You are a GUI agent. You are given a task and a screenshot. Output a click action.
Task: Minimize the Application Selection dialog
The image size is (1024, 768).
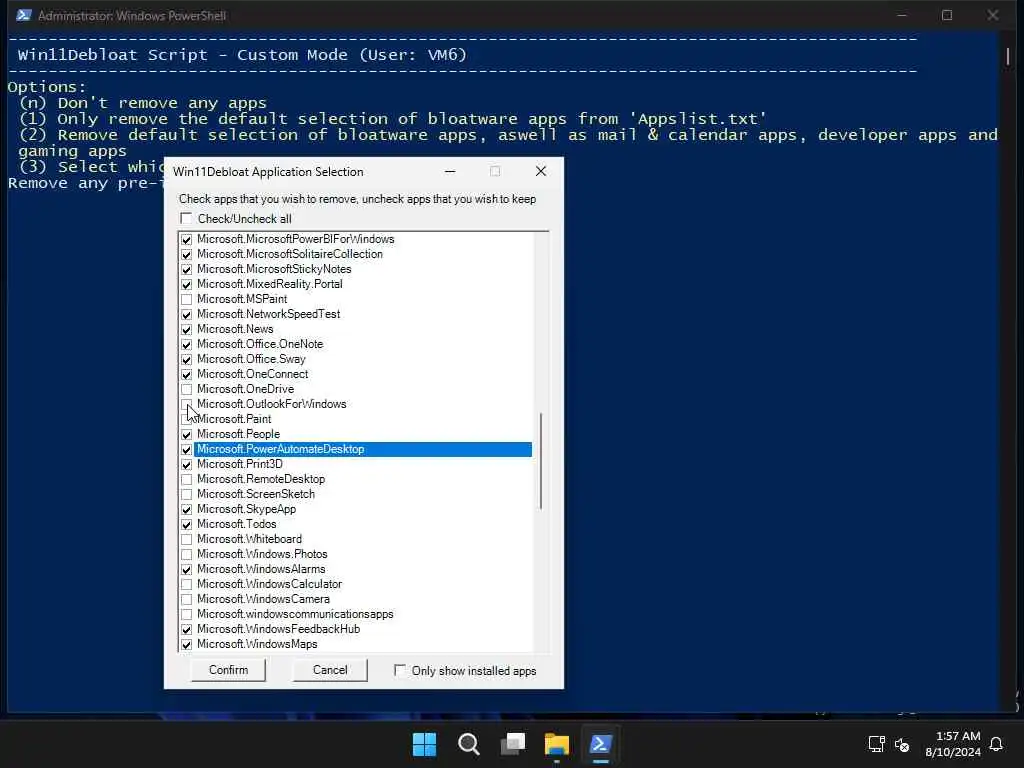(450, 171)
